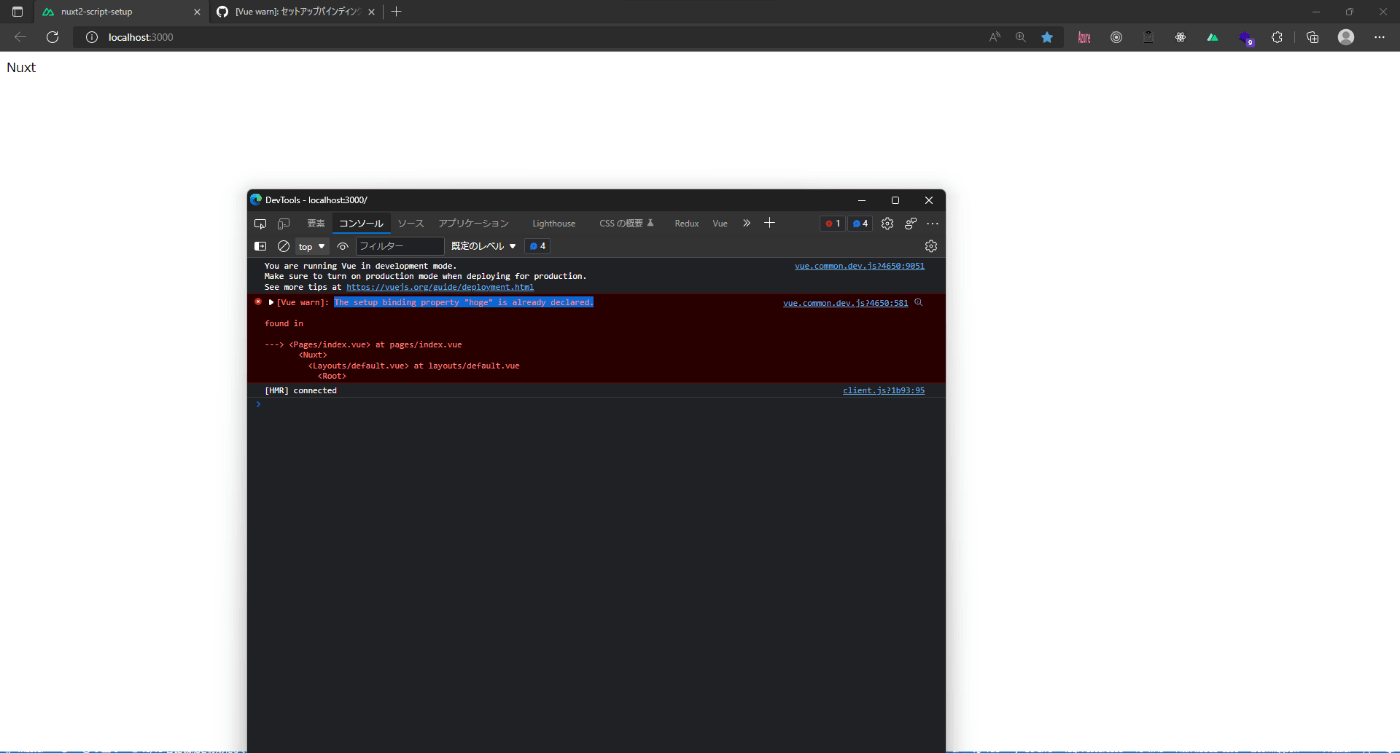Image resolution: width=1400 pixels, height=753 pixels.
Task: Open the Lighthouse panel
Action: [554, 223]
